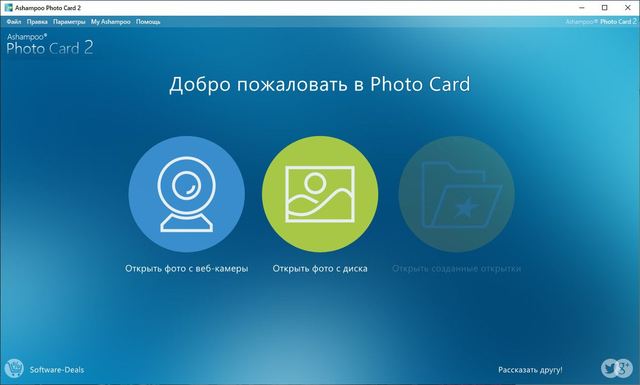Share via the Twitter bird icon
Image resolution: width=640 pixels, height=385 pixels.
point(610,369)
